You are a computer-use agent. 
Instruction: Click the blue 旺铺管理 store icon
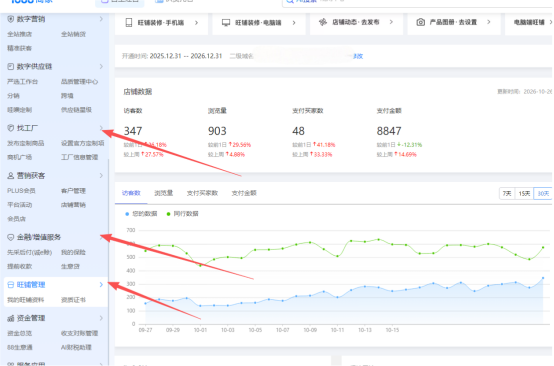tap(11, 285)
